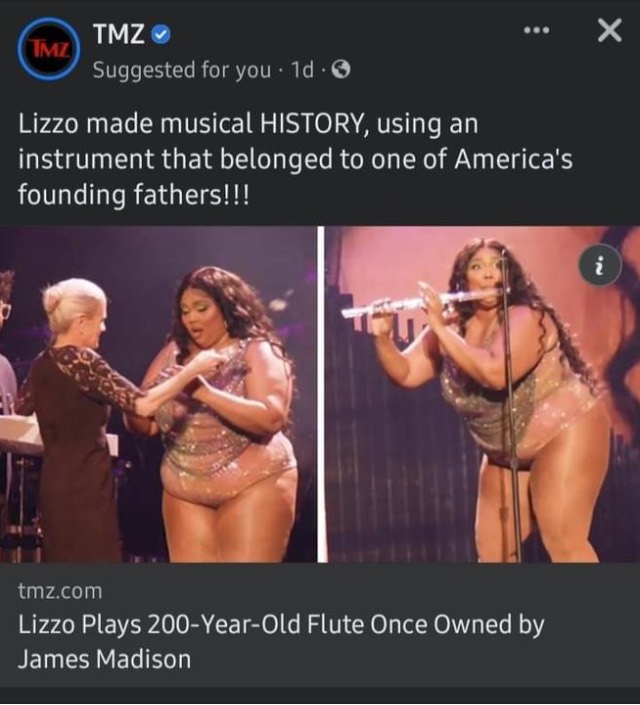Dismiss the suggested post with the X
The image size is (640, 705).
coord(609,31)
